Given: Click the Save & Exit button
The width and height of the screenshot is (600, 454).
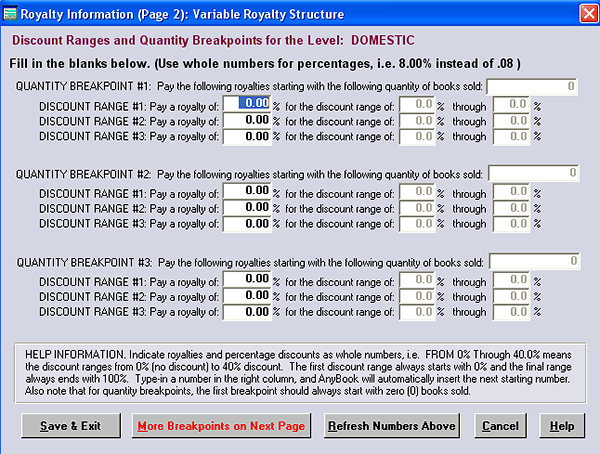Looking at the screenshot, I should pos(69,426).
